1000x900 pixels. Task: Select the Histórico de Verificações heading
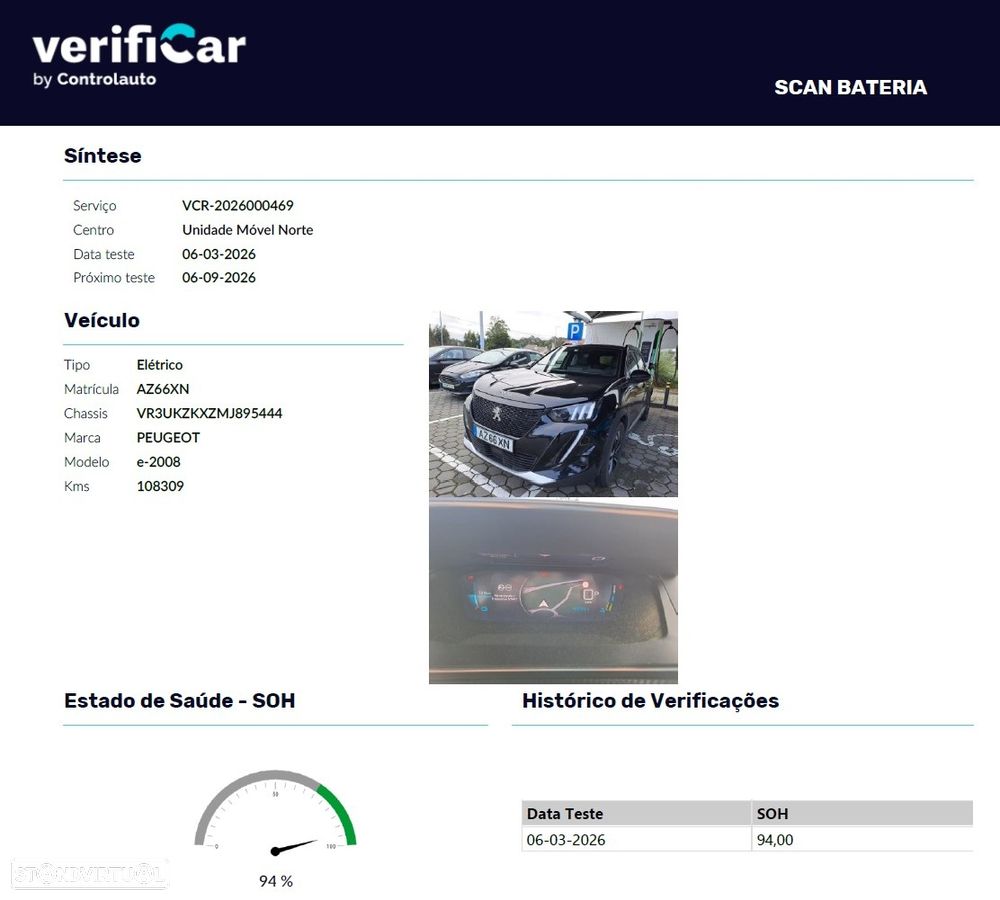click(x=651, y=701)
